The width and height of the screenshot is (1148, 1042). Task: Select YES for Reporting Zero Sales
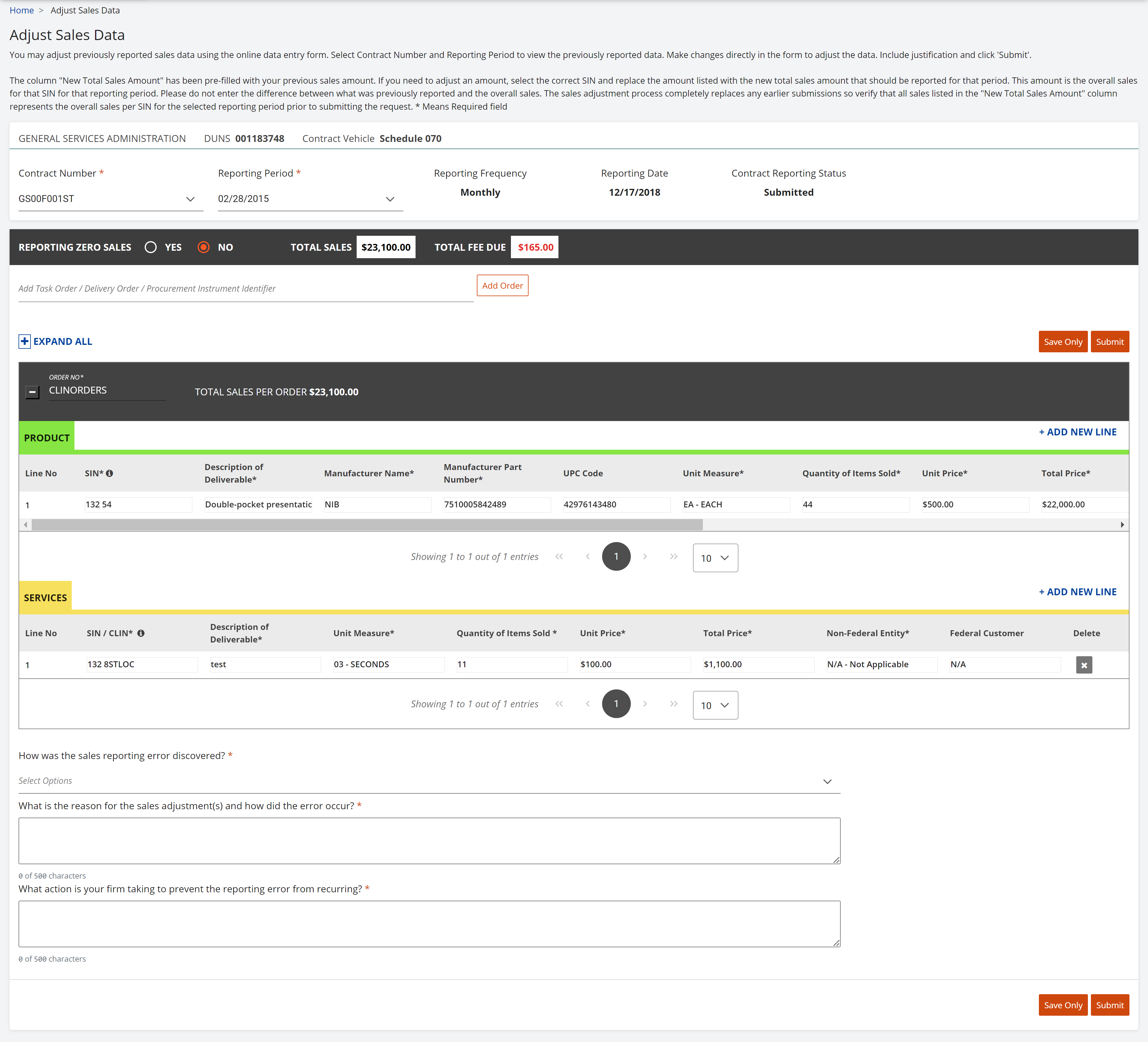point(151,247)
